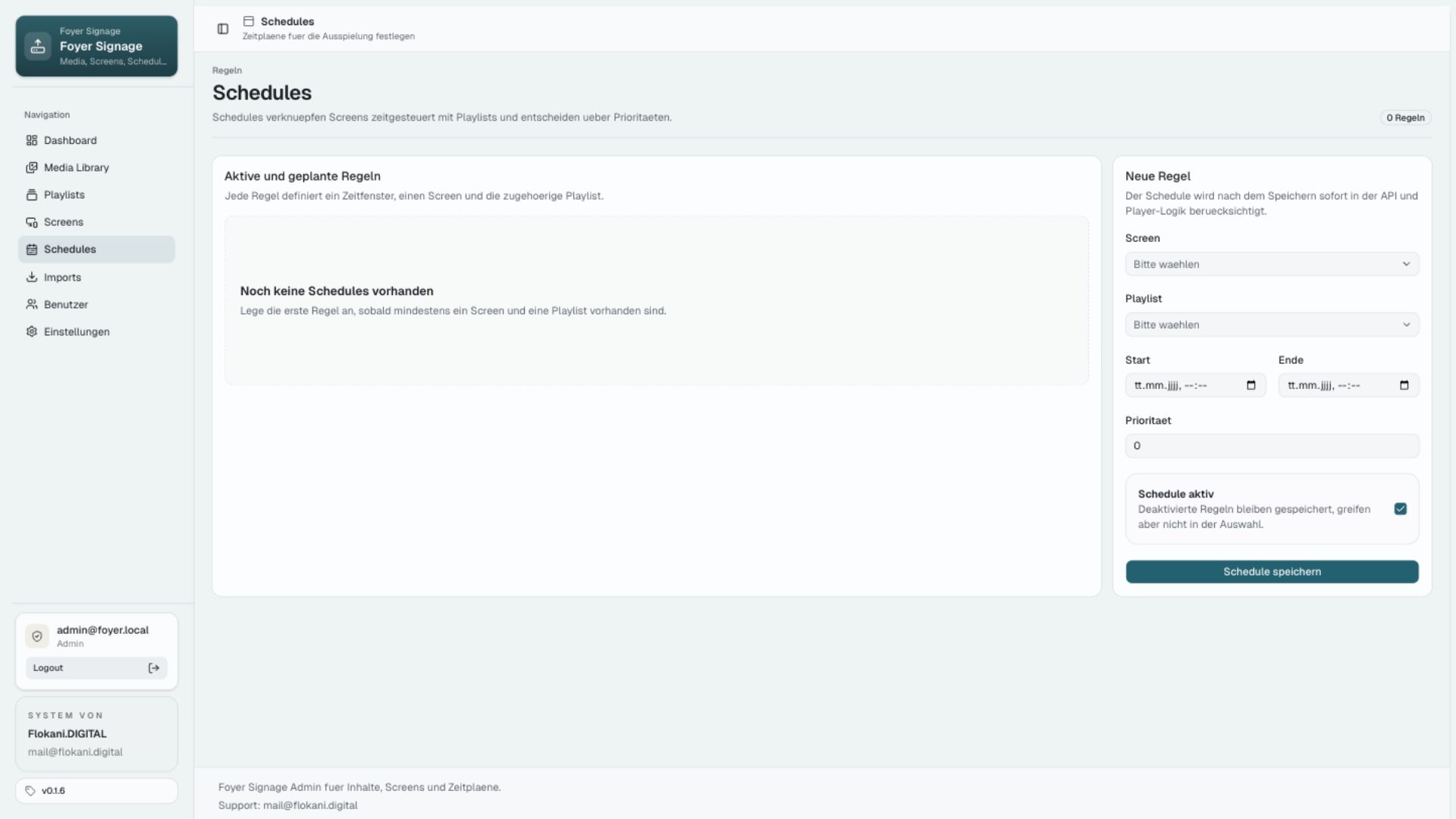Viewport: 1456px width, 819px height.
Task: Click the Imports download icon
Action: coord(32,278)
